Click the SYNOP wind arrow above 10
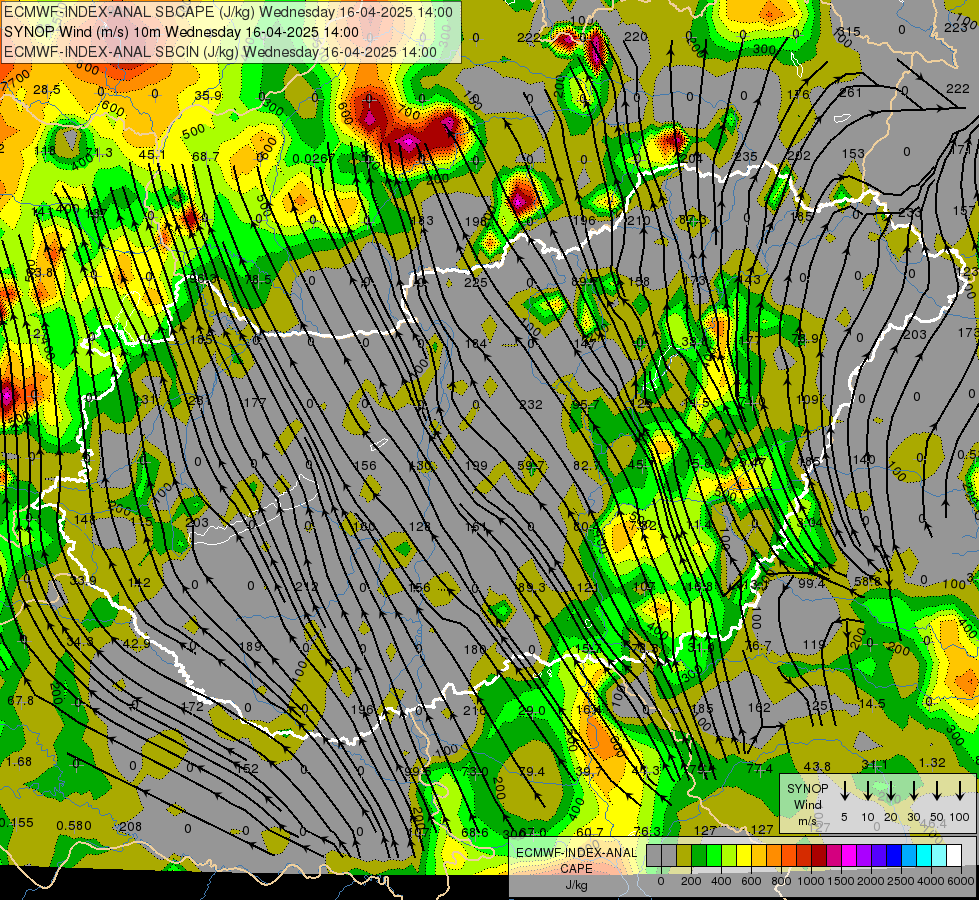Viewport: 979px width, 900px height. point(867,791)
